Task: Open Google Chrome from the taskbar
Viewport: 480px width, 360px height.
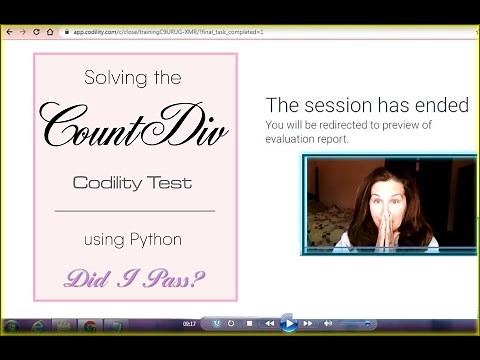Action: pyautogui.click(x=90, y=326)
